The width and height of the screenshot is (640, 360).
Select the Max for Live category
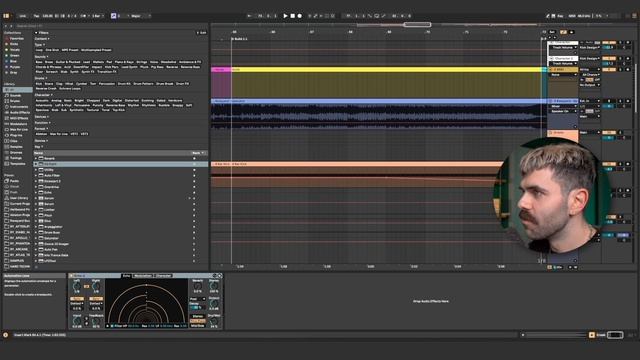(x=18, y=129)
